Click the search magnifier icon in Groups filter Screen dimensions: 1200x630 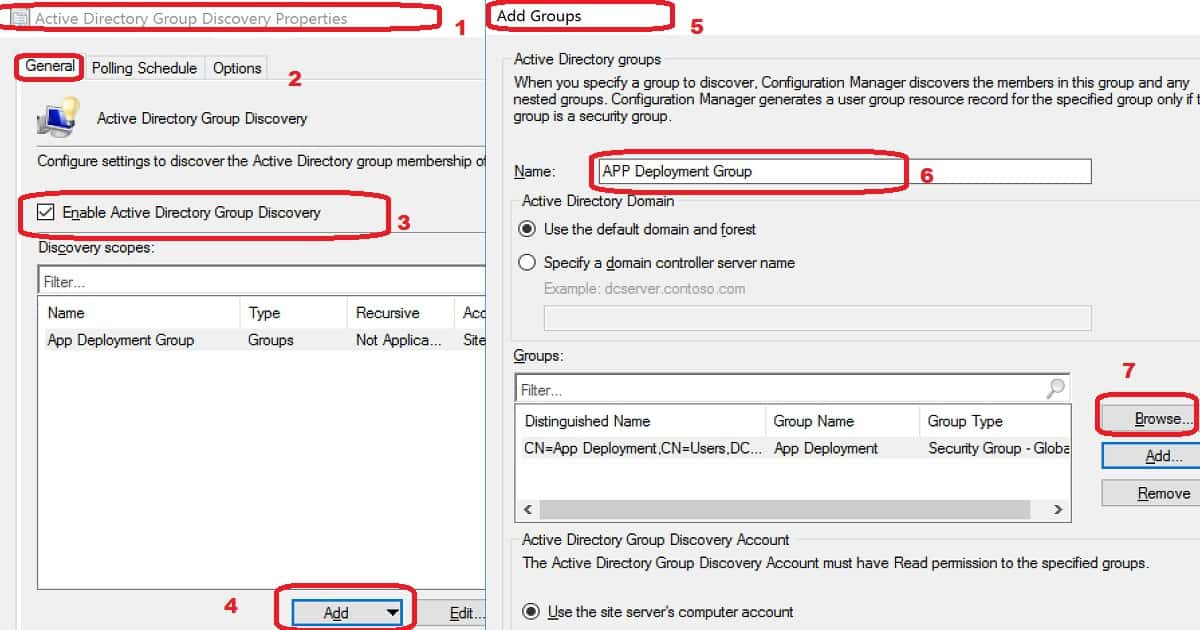[x=1055, y=389]
